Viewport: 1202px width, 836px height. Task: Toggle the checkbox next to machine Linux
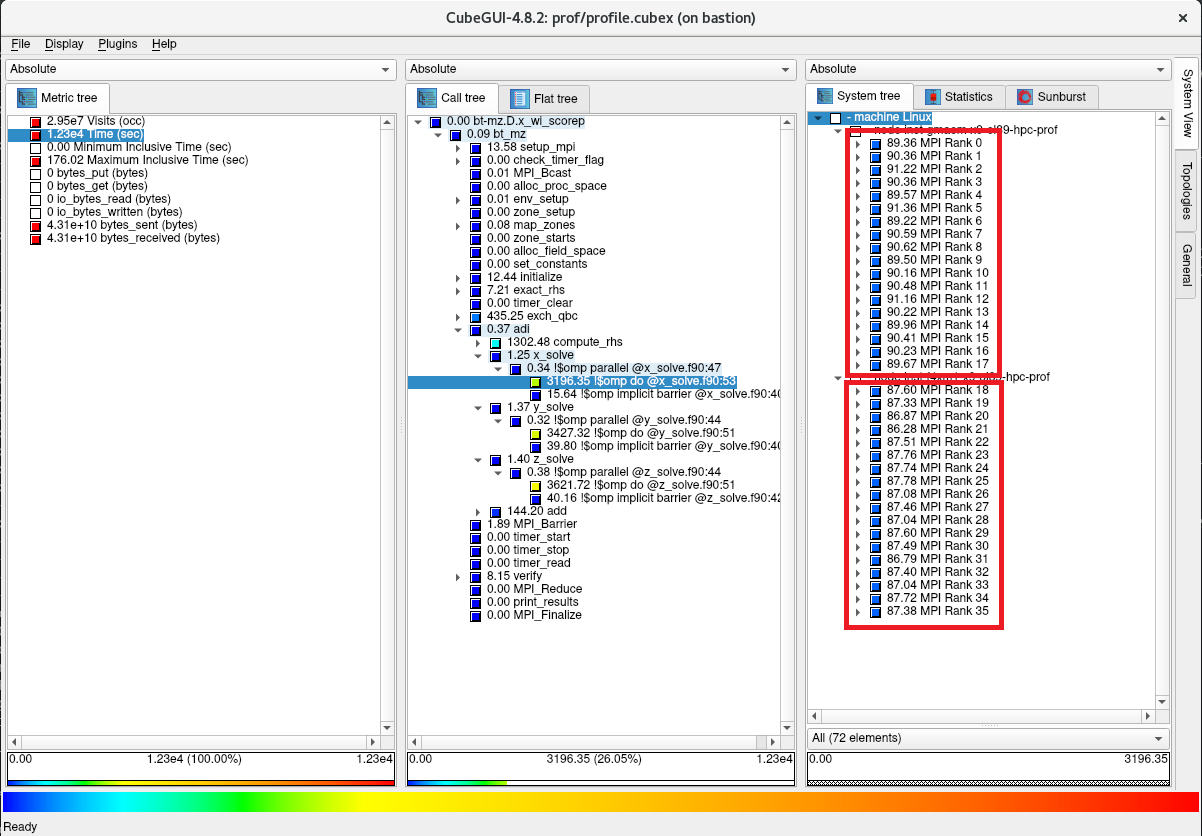coord(836,118)
